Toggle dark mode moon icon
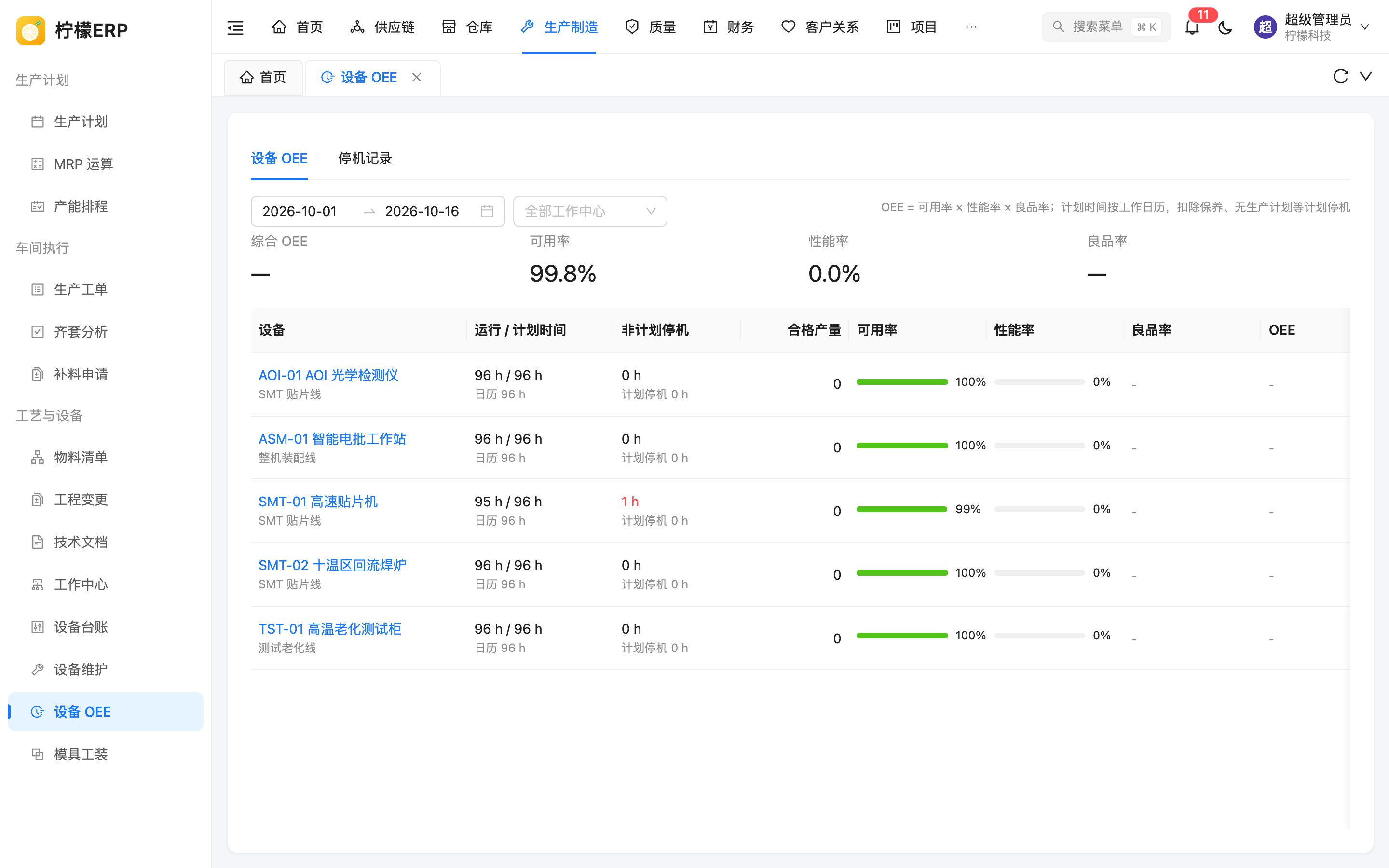Image resolution: width=1389 pixels, height=868 pixels. tap(1225, 27)
